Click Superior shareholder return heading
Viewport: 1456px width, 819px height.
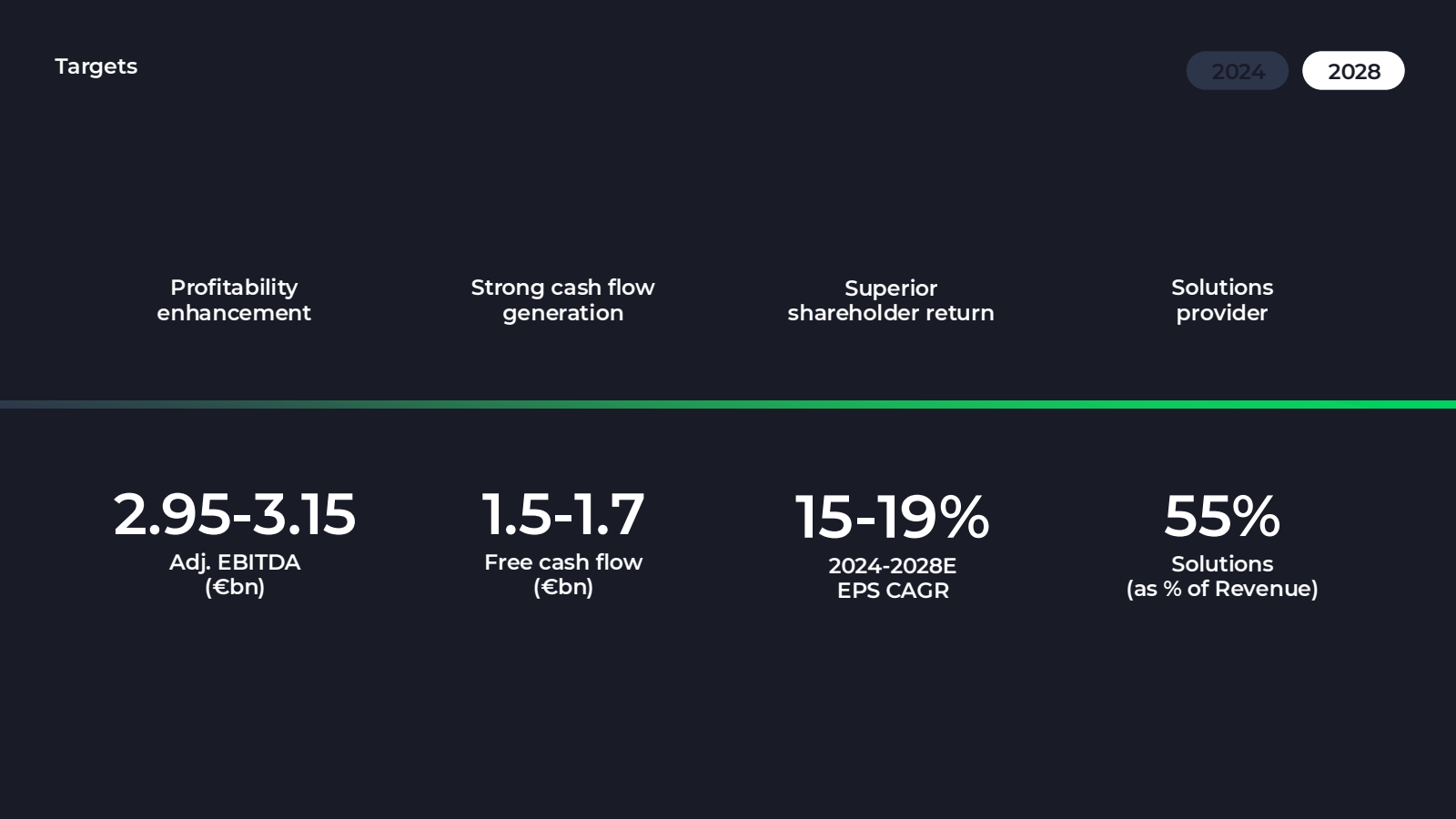coord(891,300)
